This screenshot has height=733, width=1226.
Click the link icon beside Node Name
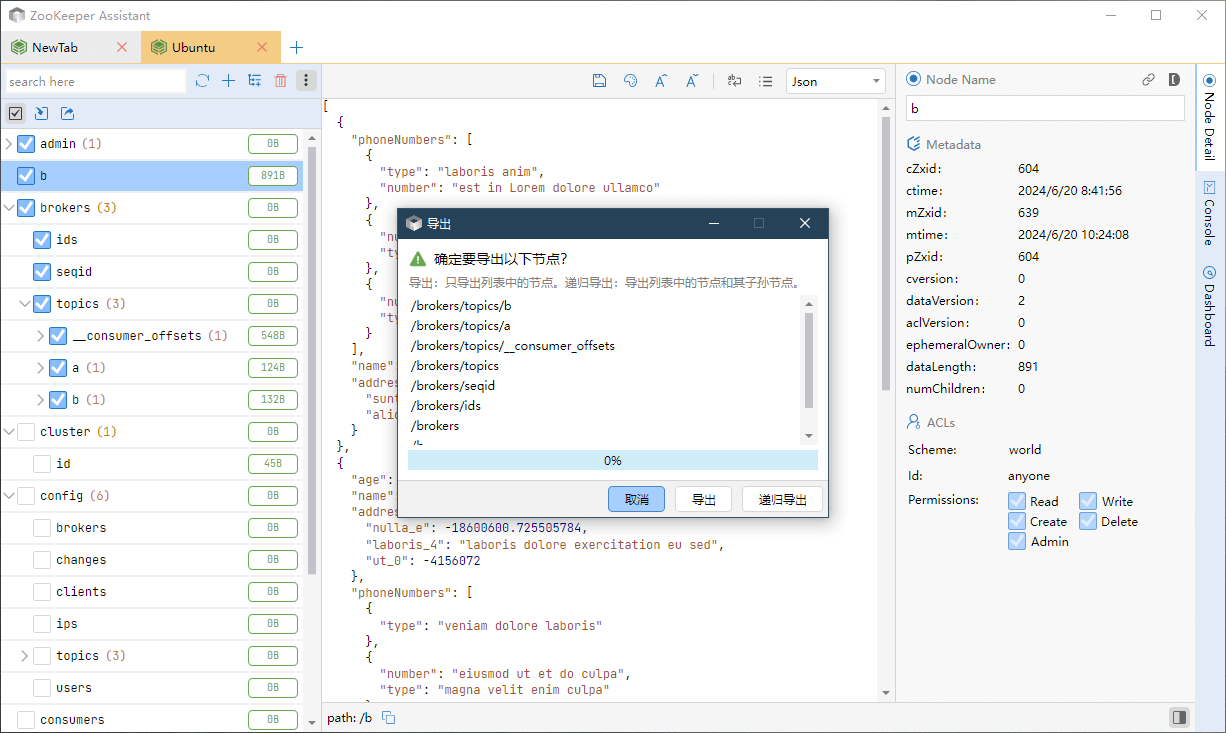pyautogui.click(x=1149, y=79)
